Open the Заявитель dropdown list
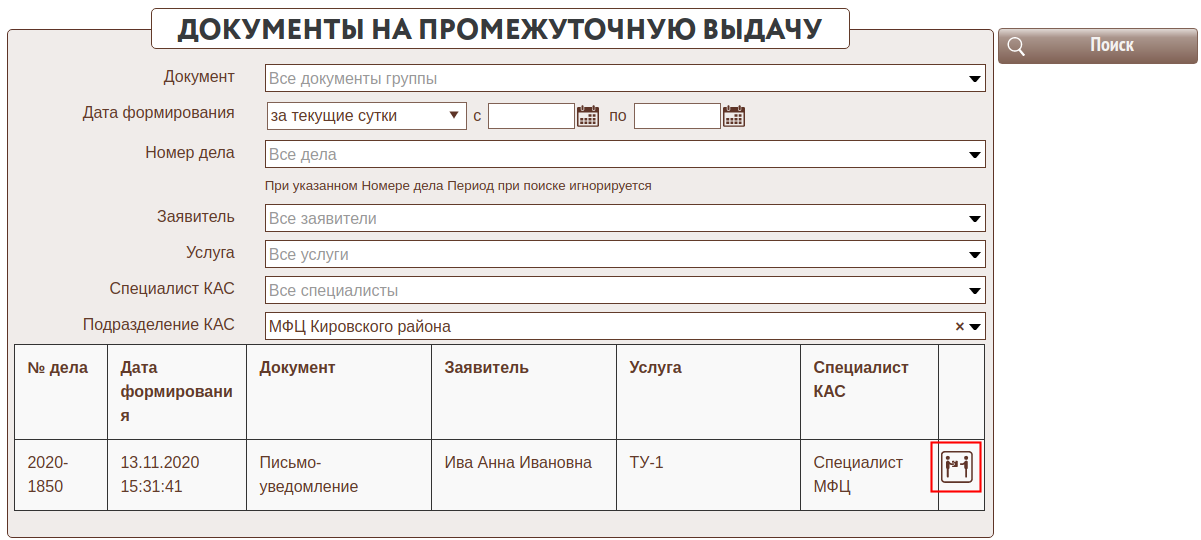Screen dimensions: 1201x540 click(x=975, y=219)
